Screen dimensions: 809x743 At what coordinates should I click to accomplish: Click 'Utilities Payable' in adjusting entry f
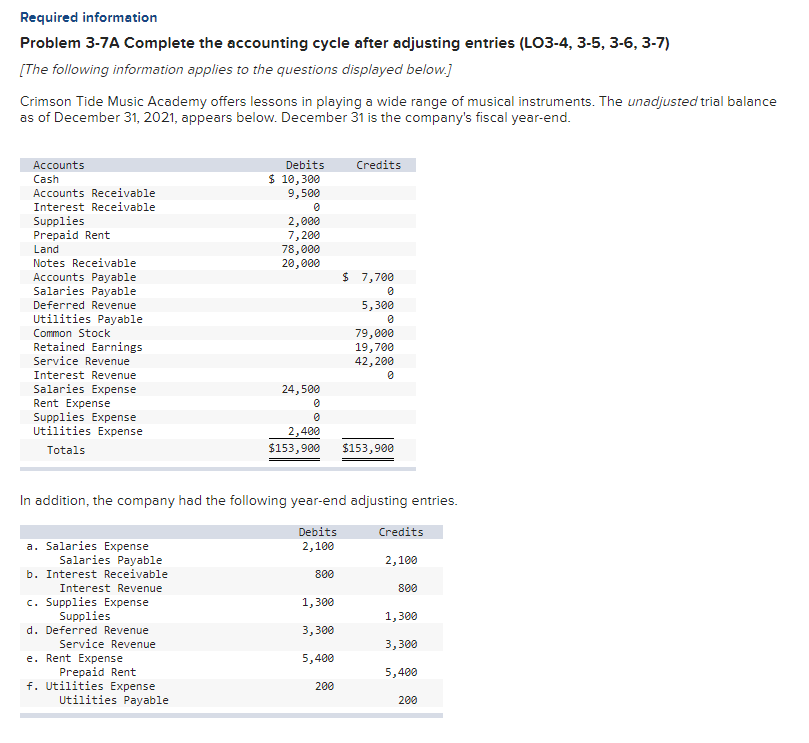point(114,700)
